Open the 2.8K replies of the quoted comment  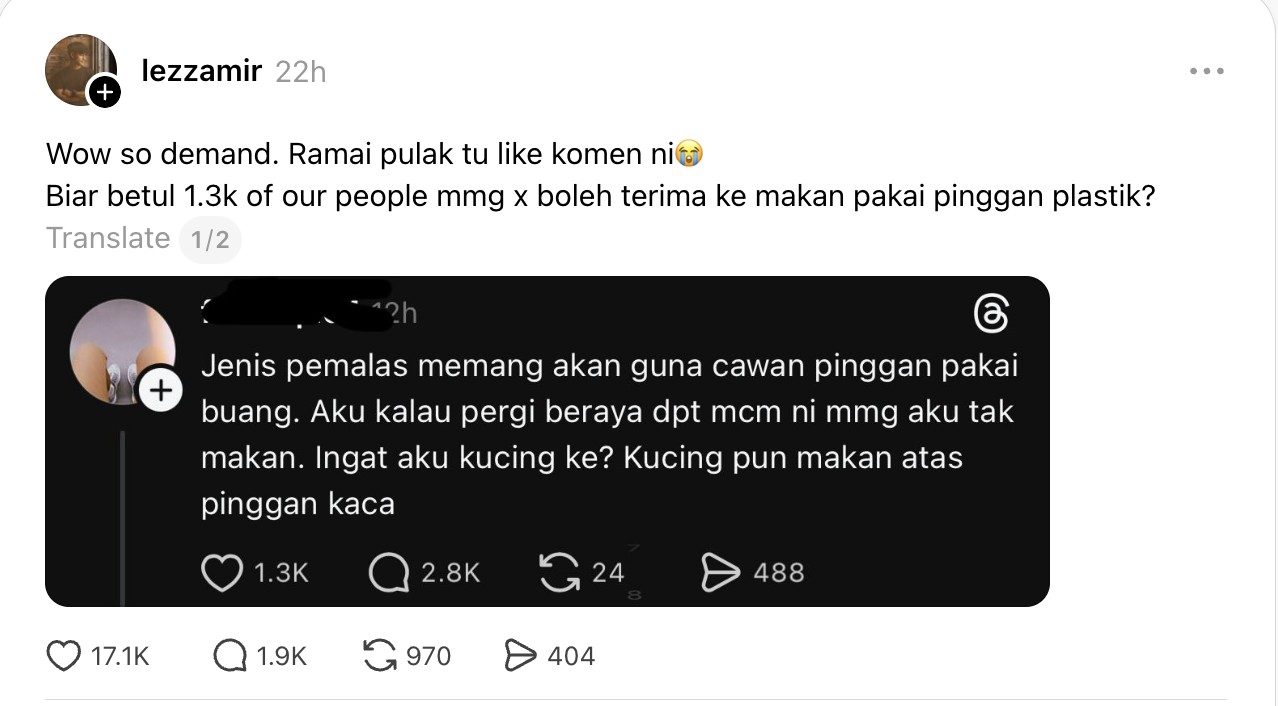pos(388,573)
